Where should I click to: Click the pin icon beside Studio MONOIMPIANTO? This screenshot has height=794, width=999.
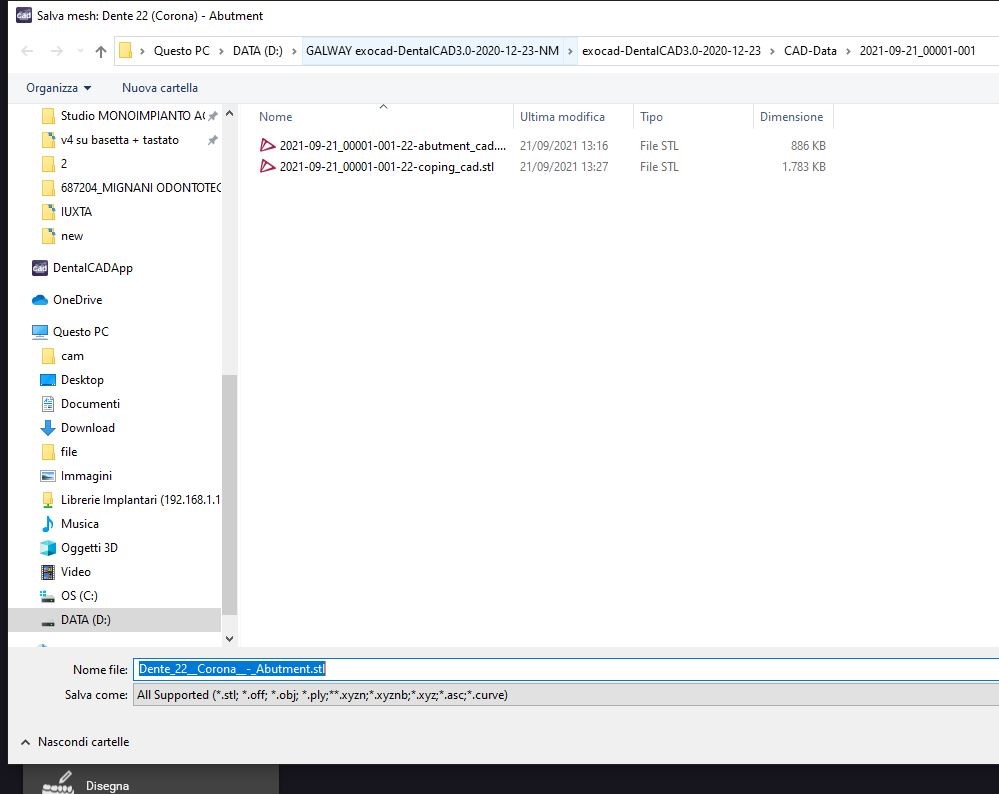[x=213, y=116]
